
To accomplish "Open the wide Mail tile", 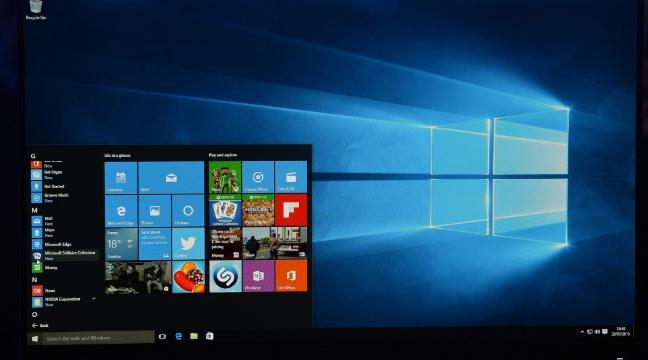I will tap(171, 178).
